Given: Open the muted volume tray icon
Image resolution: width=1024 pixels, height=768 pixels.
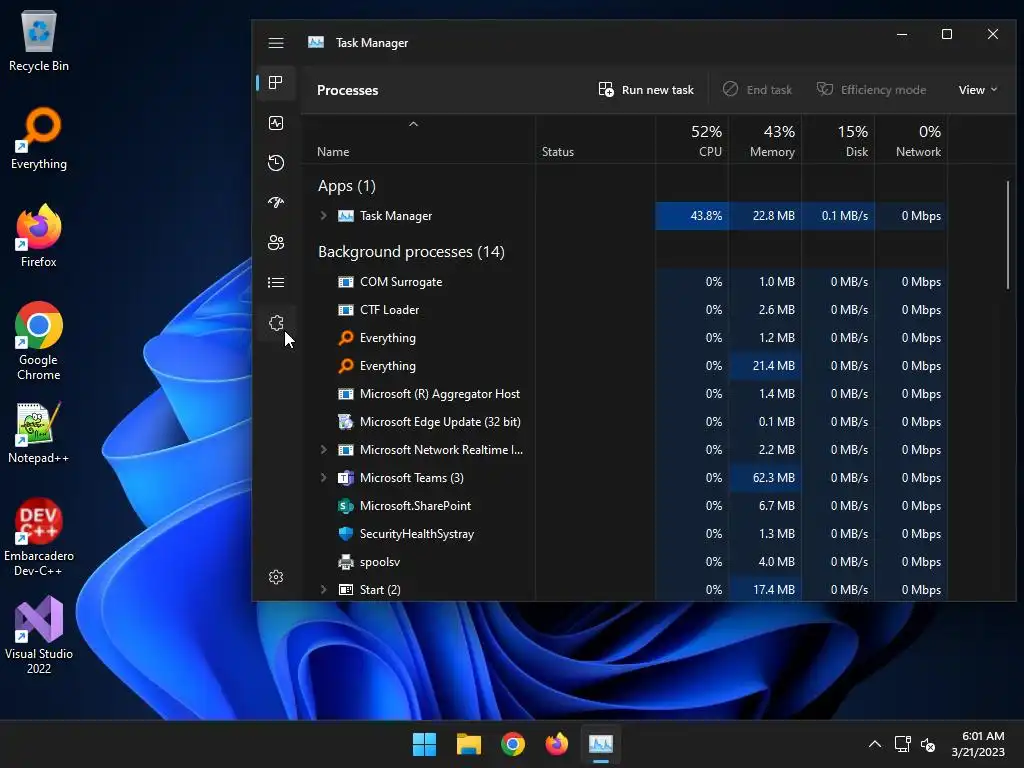Looking at the screenshot, I should coord(928,744).
